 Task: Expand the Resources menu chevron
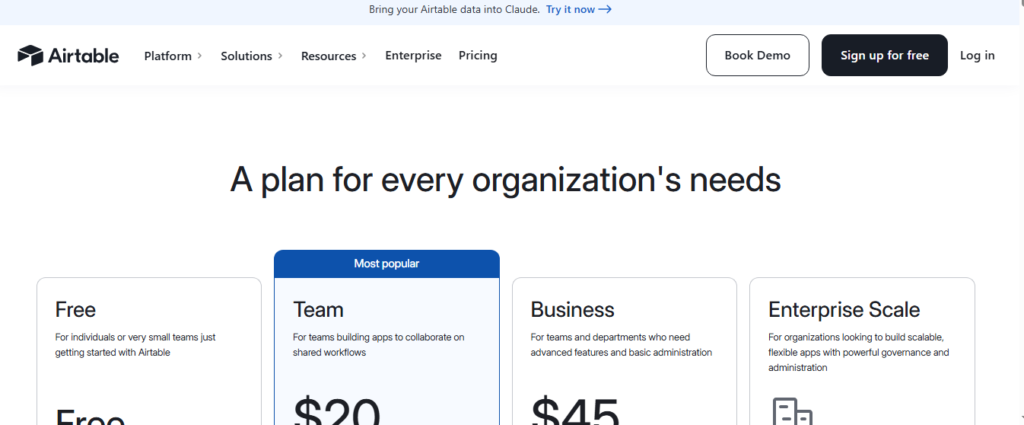364,56
